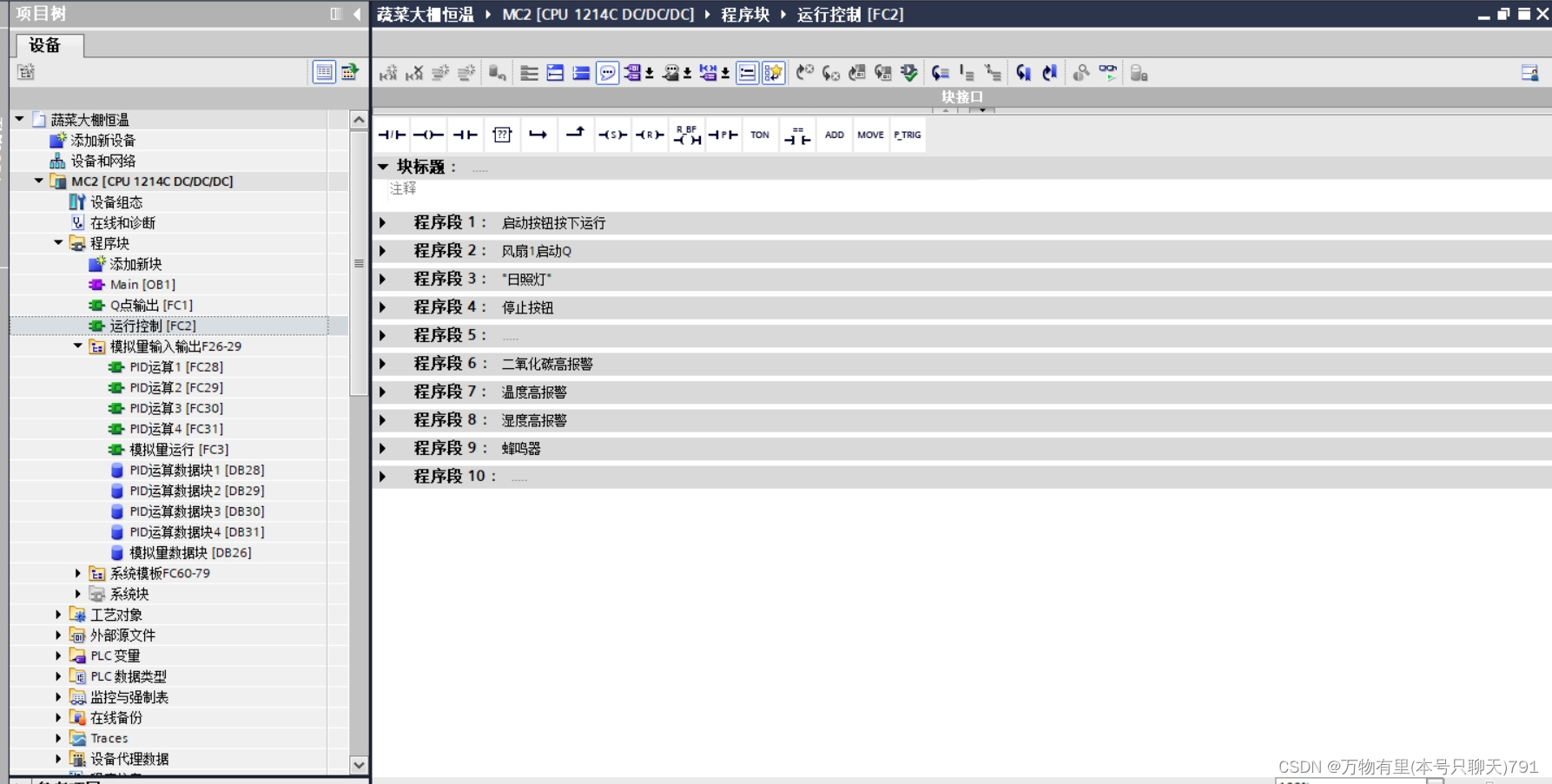The width and height of the screenshot is (1552, 784).
Task: Click 添加新设备 in project tree
Action: click(x=102, y=141)
